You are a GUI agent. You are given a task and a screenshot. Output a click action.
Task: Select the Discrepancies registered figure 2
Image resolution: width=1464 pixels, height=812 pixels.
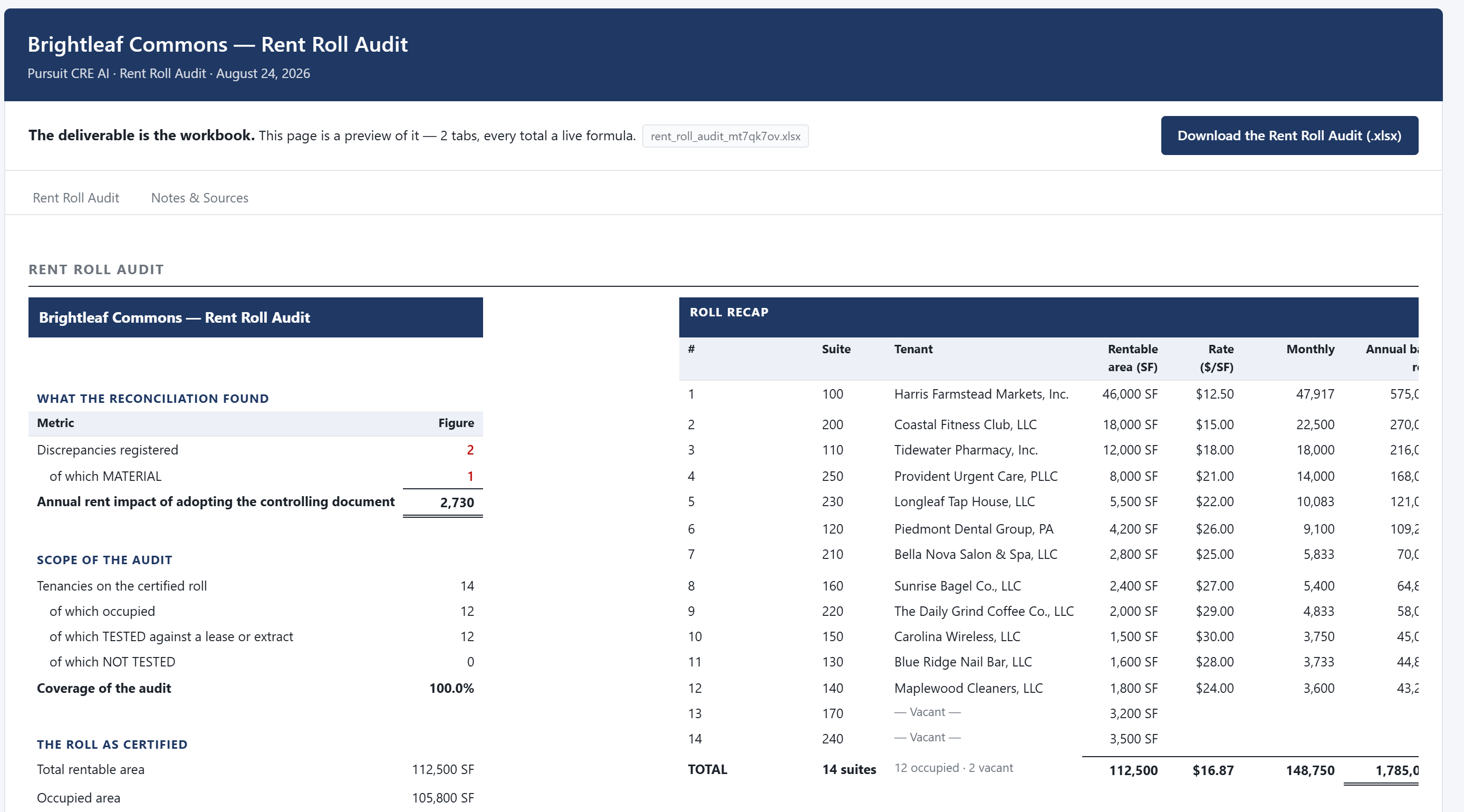[x=470, y=450]
